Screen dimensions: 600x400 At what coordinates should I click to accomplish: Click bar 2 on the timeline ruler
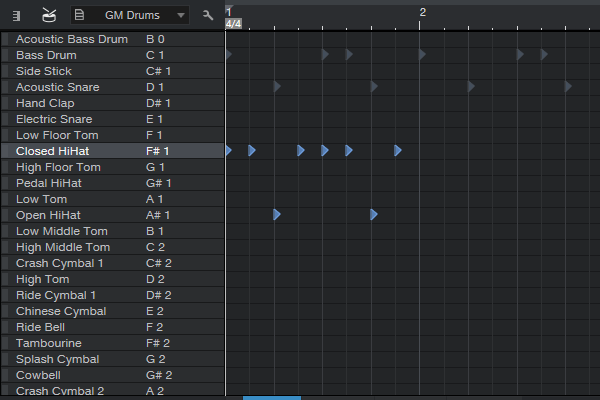coord(422,12)
